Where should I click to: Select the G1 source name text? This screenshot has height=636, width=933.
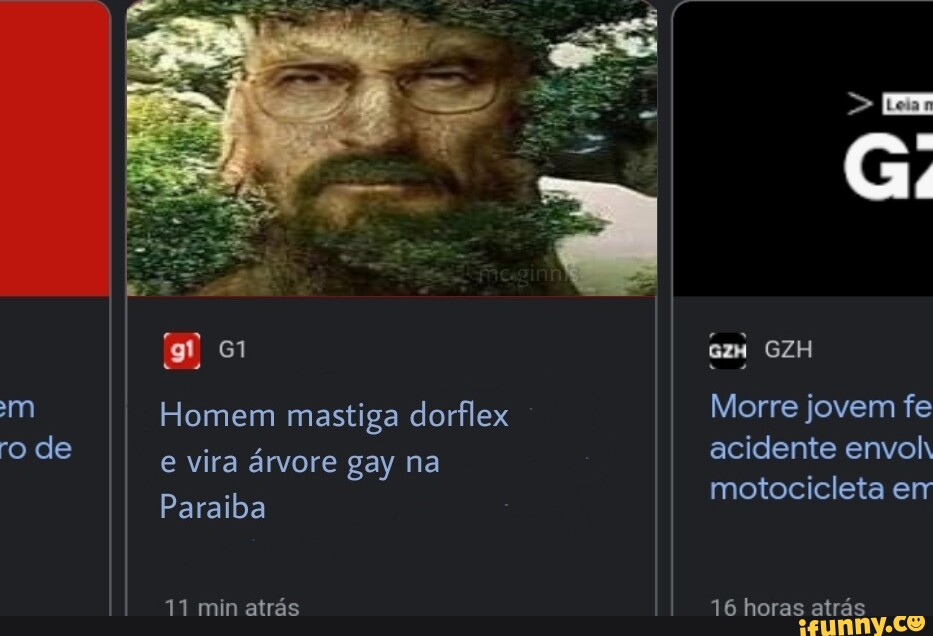[x=232, y=350]
